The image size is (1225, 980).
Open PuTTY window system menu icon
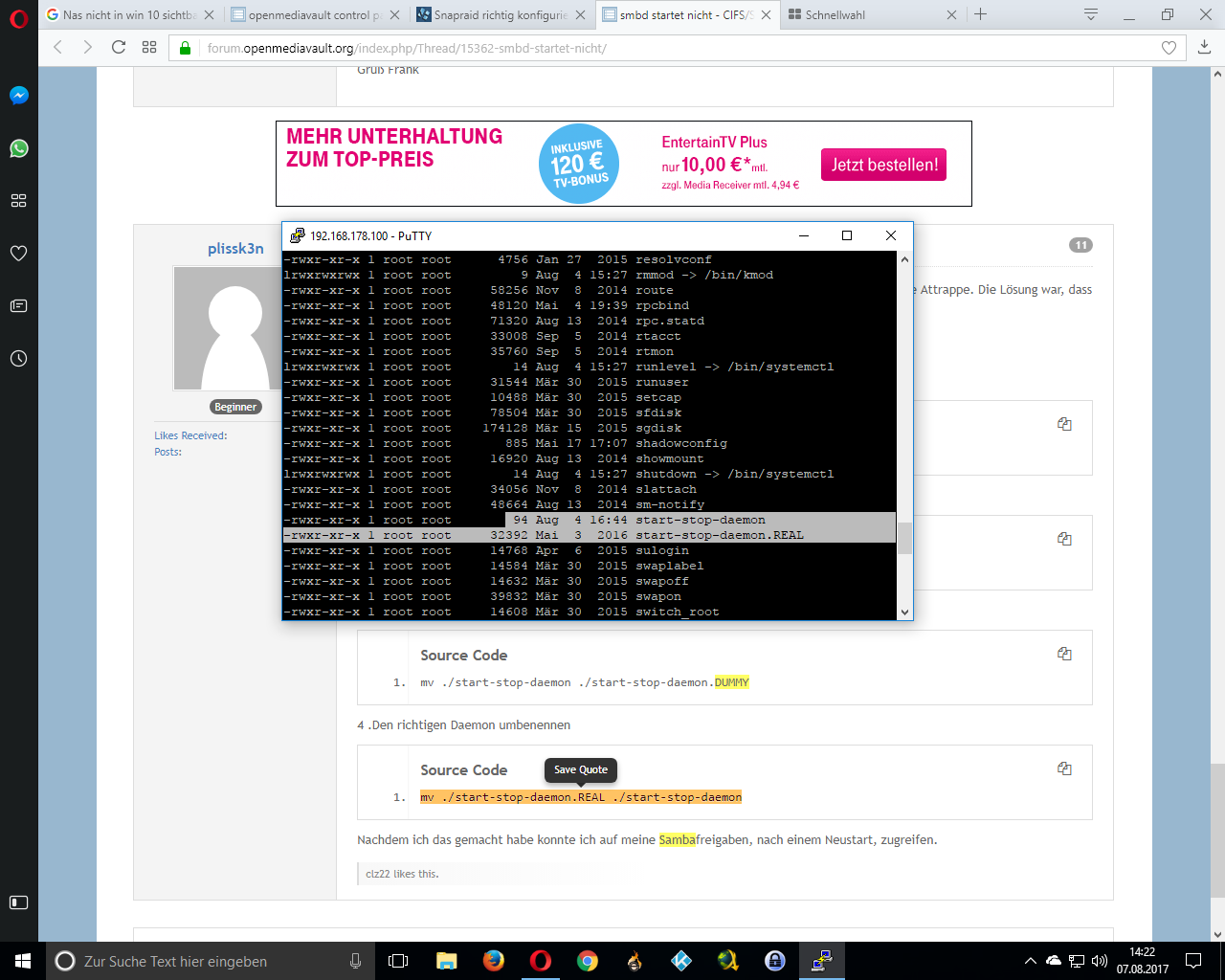298,235
